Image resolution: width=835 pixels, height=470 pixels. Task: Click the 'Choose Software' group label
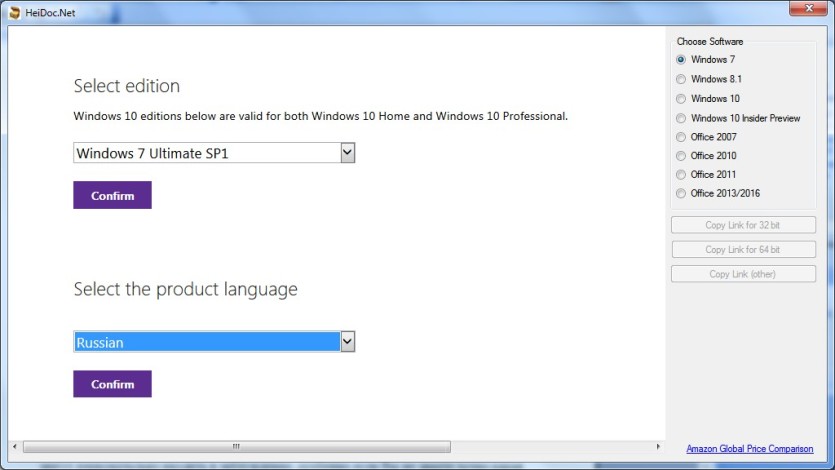709,42
